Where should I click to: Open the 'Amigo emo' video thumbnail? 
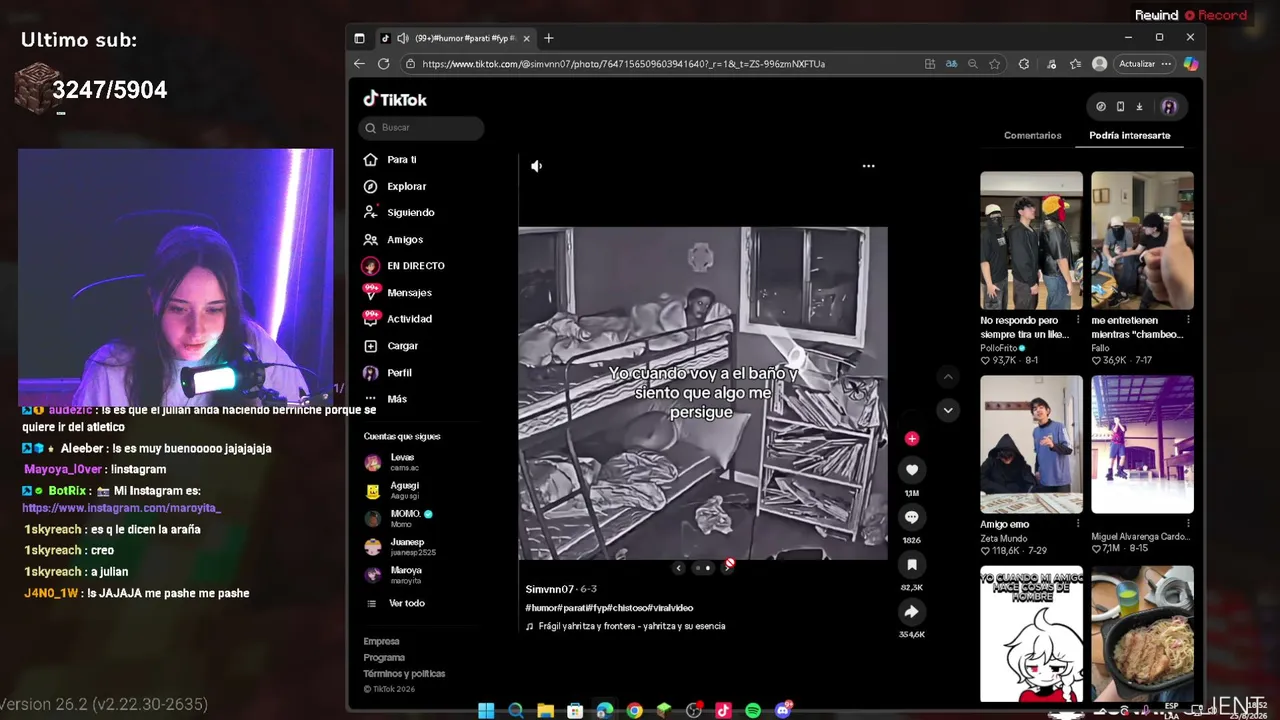point(1031,445)
